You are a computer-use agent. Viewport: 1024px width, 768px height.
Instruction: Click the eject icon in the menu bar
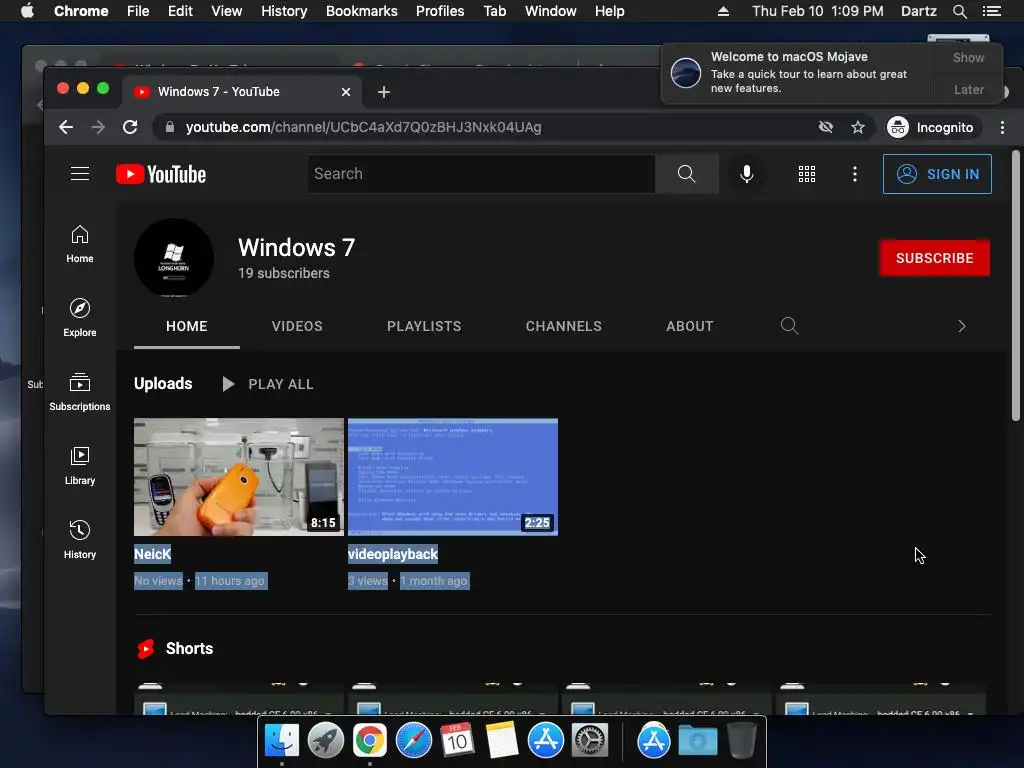(x=723, y=11)
